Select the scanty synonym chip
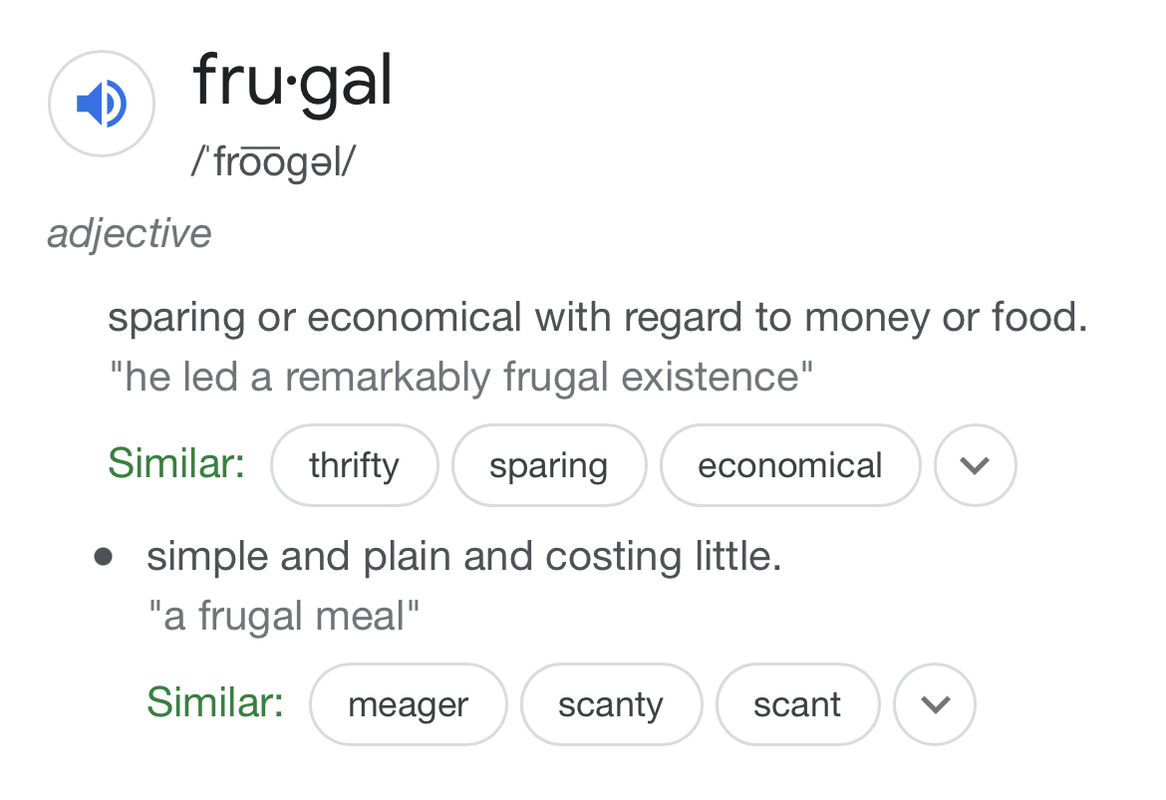Viewport: 1166px width, 800px height. 611,704
